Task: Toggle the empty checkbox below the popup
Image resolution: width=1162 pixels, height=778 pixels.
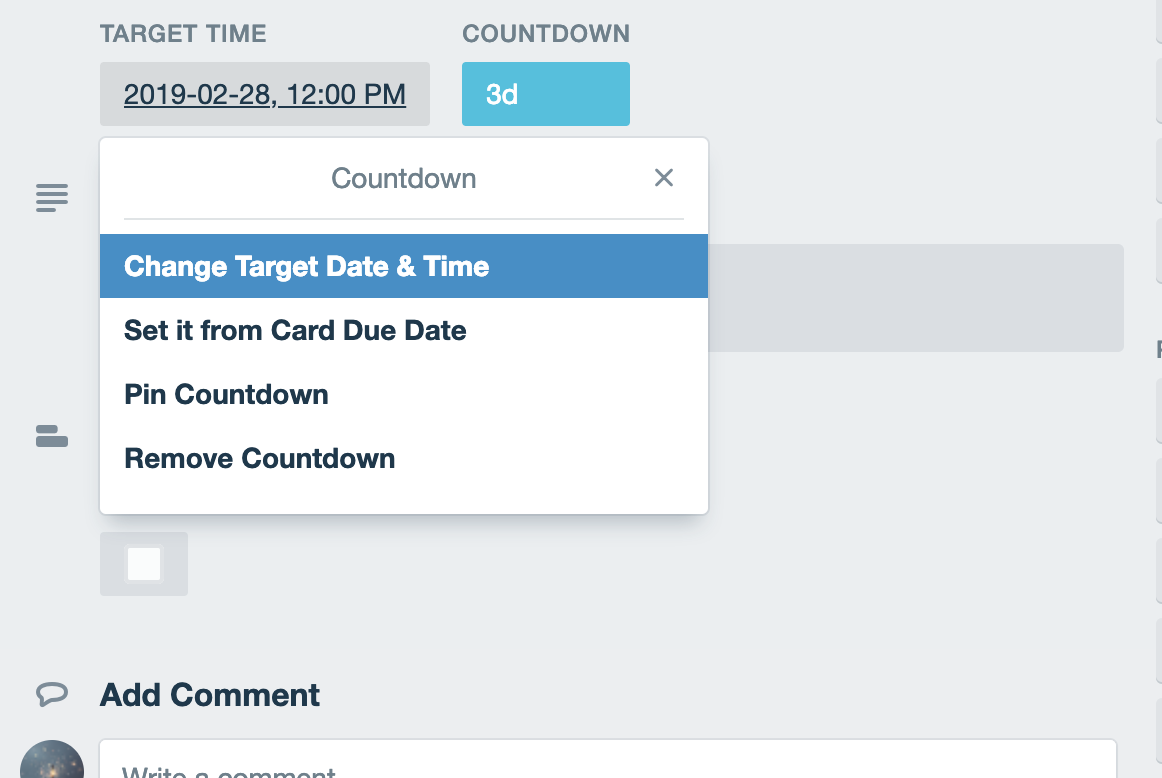Action: 144,564
